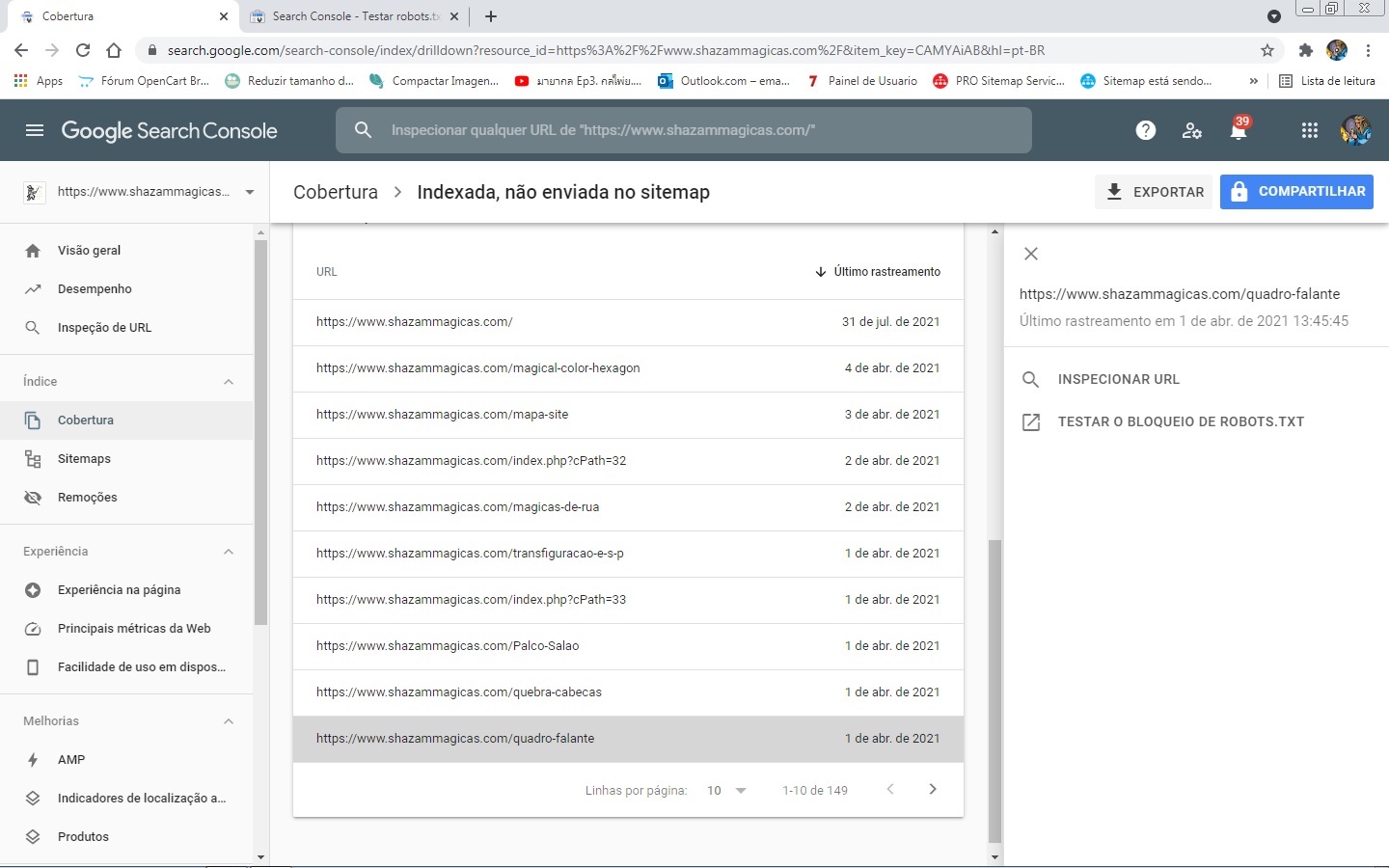Open the Search Console account avatar
This screenshot has height=868, width=1389.
pyautogui.click(x=1356, y=130)
